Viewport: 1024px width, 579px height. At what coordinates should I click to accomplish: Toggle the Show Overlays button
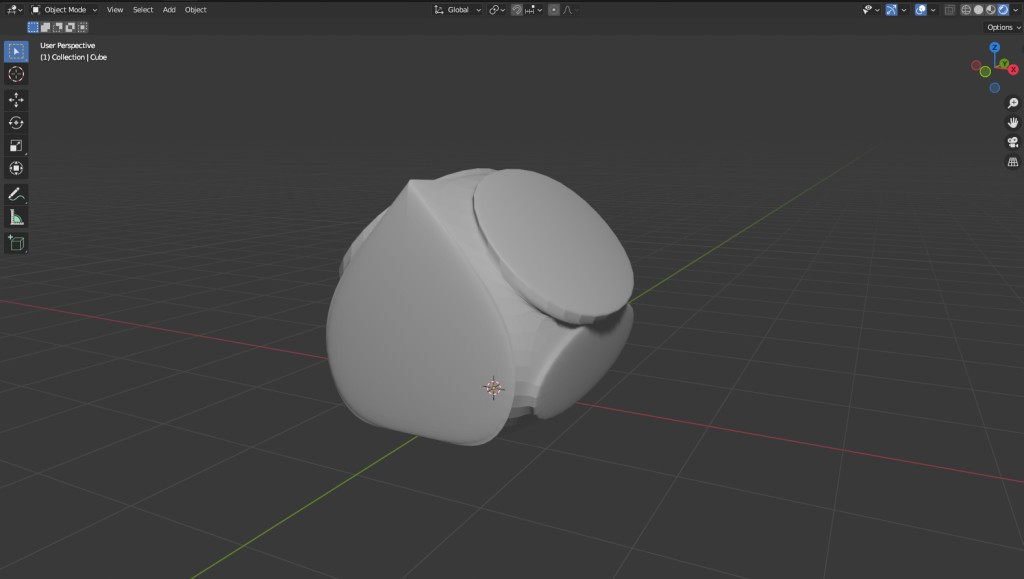point(921,10)
